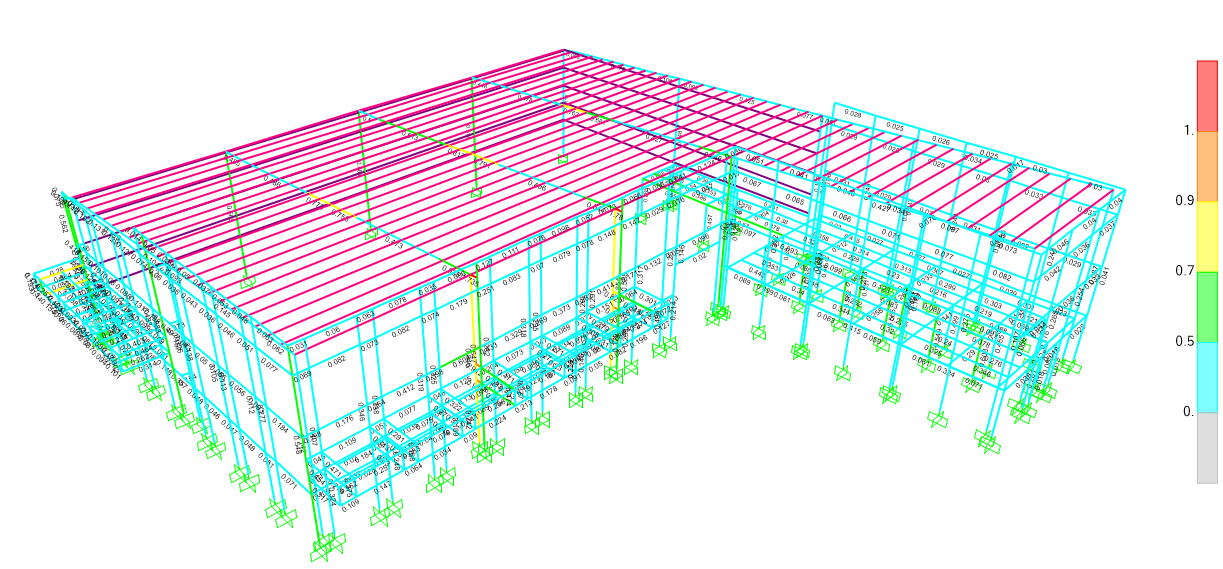This screenshot has width=1223, height=569.
Task: Select the beam labeled 0.179
Action: coord(459,303)
